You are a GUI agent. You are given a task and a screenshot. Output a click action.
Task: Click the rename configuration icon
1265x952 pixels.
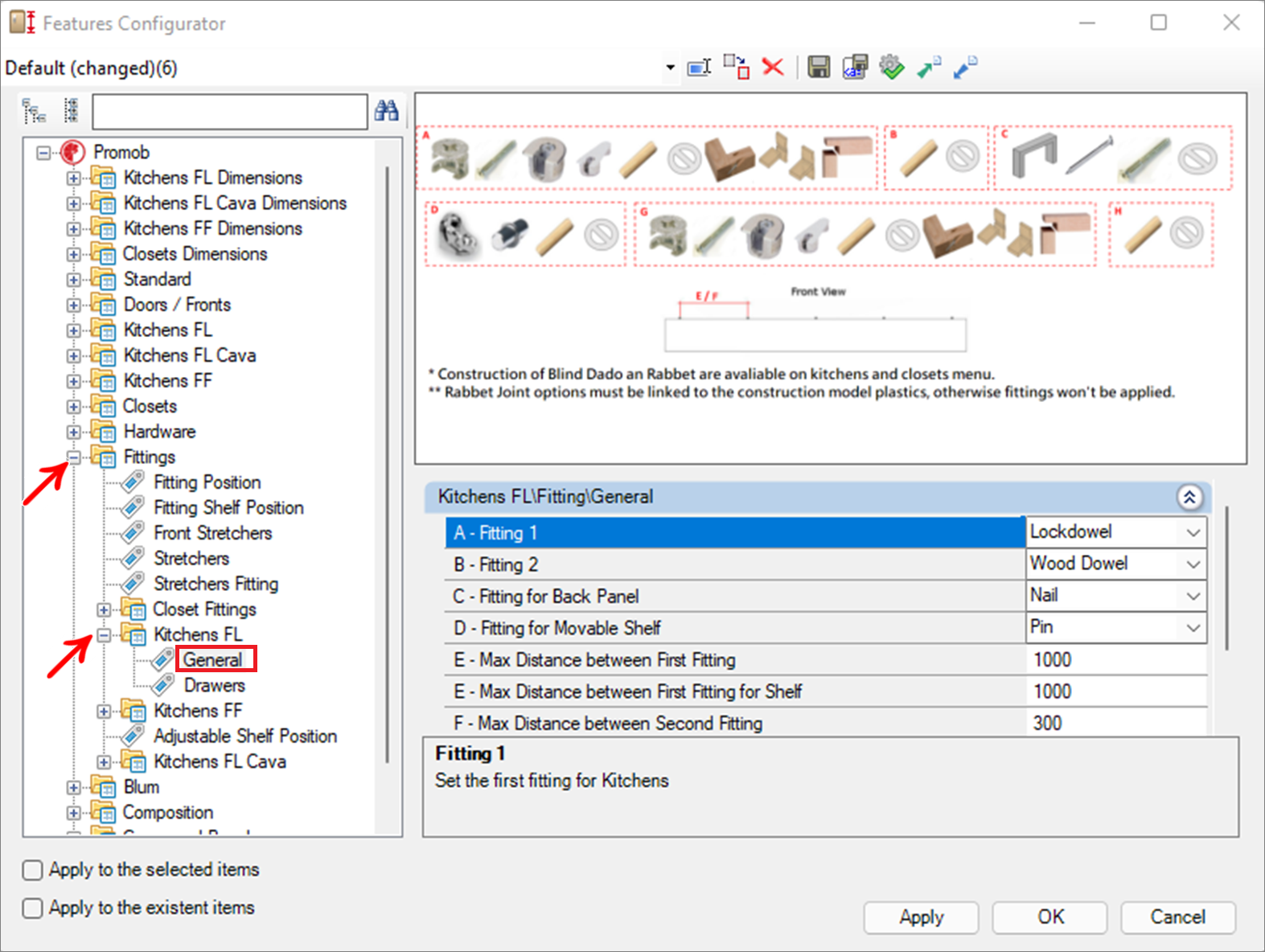[x=699, y=68]
